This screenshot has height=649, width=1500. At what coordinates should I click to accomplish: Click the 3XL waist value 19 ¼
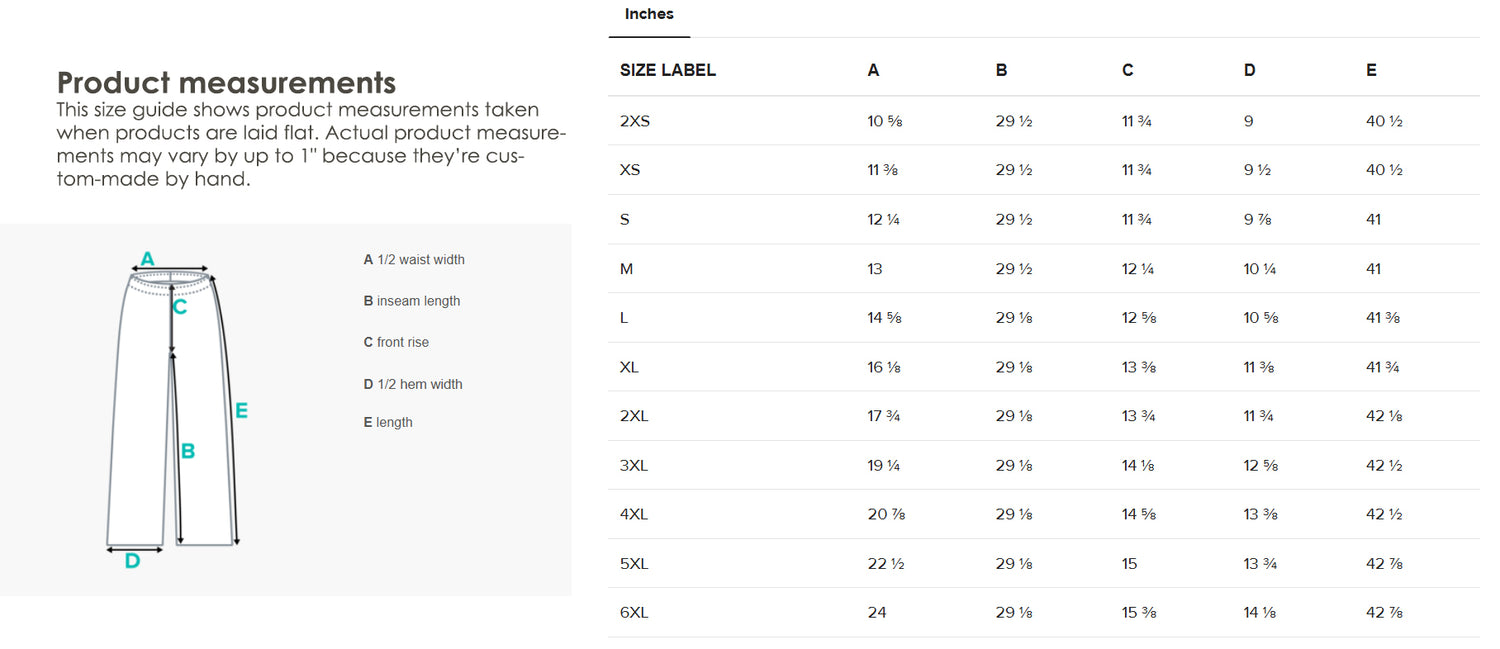[x=884, y=465]
